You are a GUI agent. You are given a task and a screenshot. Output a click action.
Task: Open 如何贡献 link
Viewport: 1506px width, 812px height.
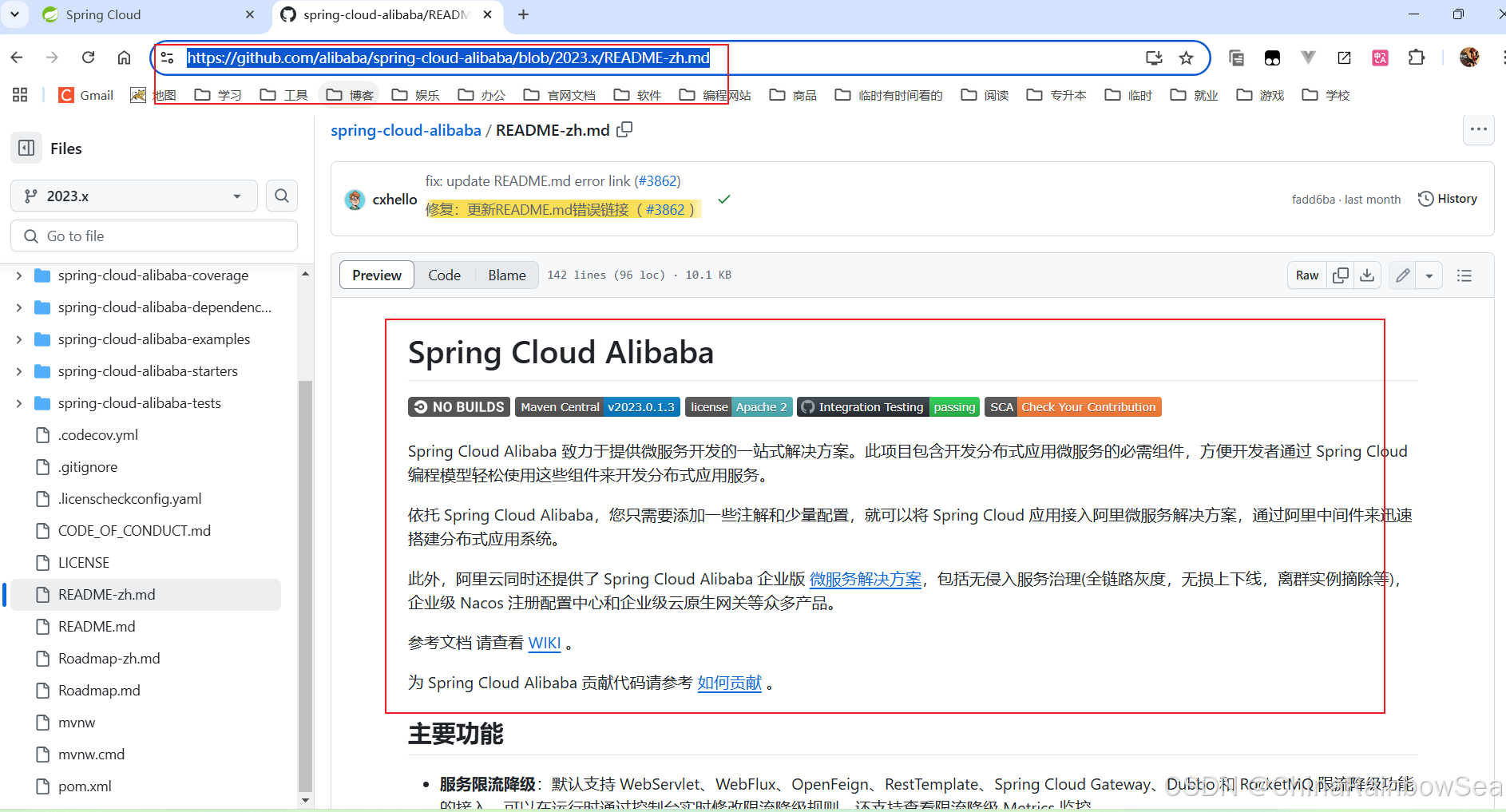click(730, 683)
